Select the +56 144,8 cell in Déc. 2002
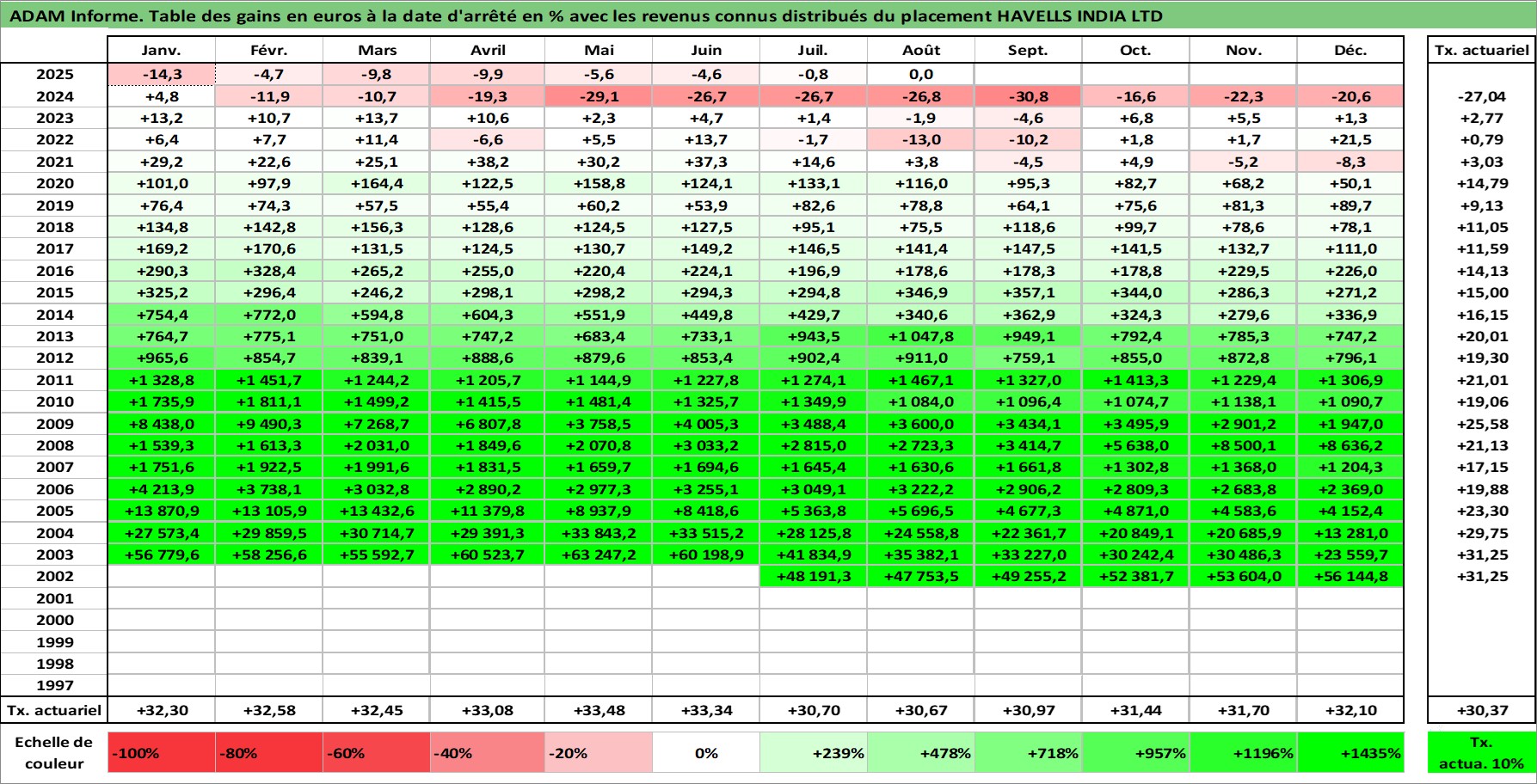The width and height of the screenshot is (1537, 784). point(1350,576)
